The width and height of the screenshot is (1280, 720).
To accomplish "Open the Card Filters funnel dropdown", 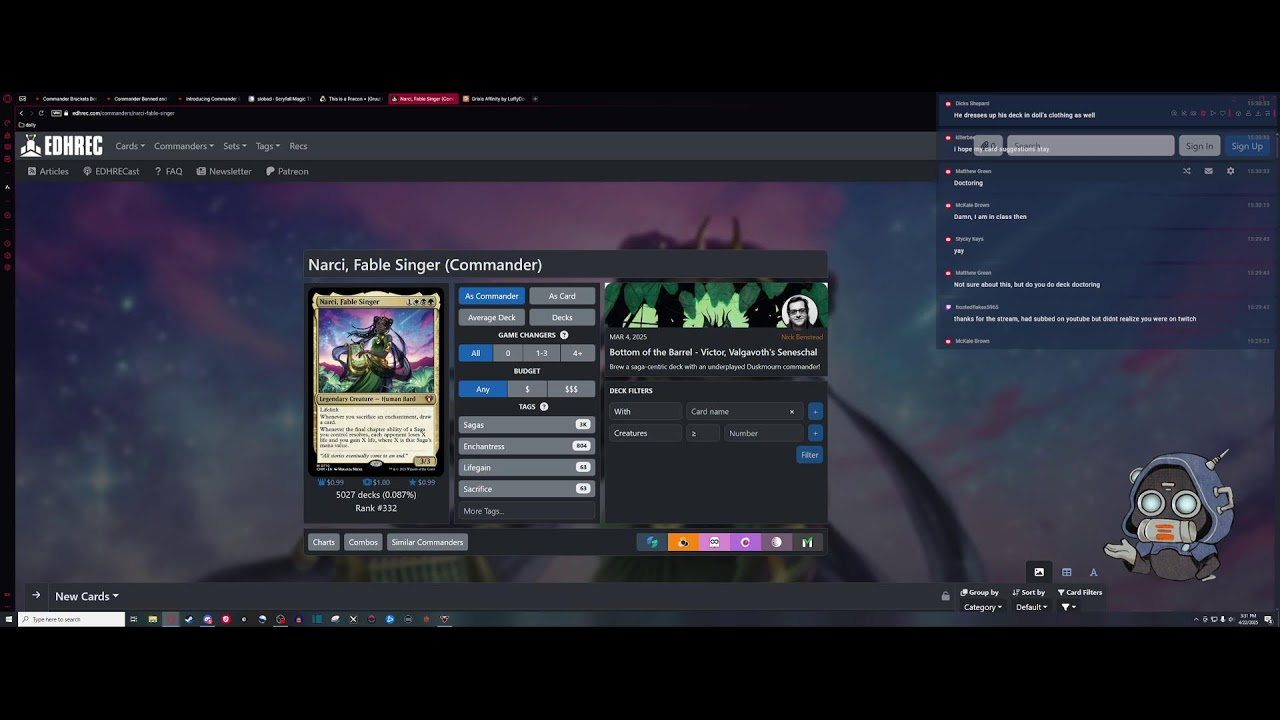I will (1068, 607).
